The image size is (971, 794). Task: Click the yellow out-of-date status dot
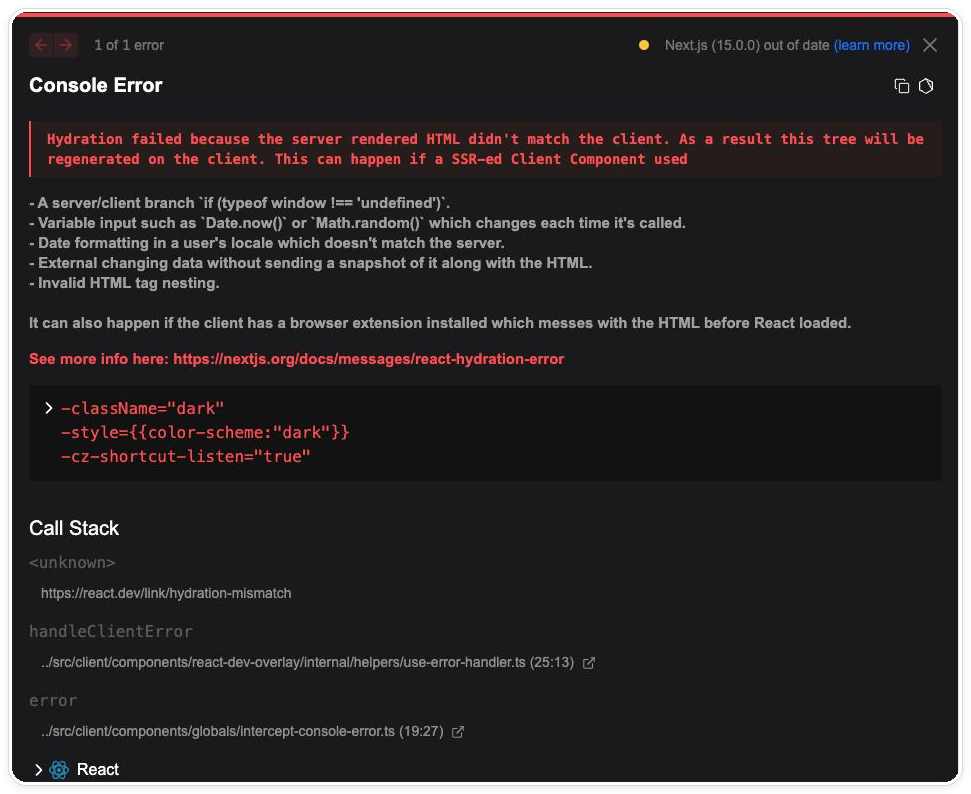tap(644, 45)
